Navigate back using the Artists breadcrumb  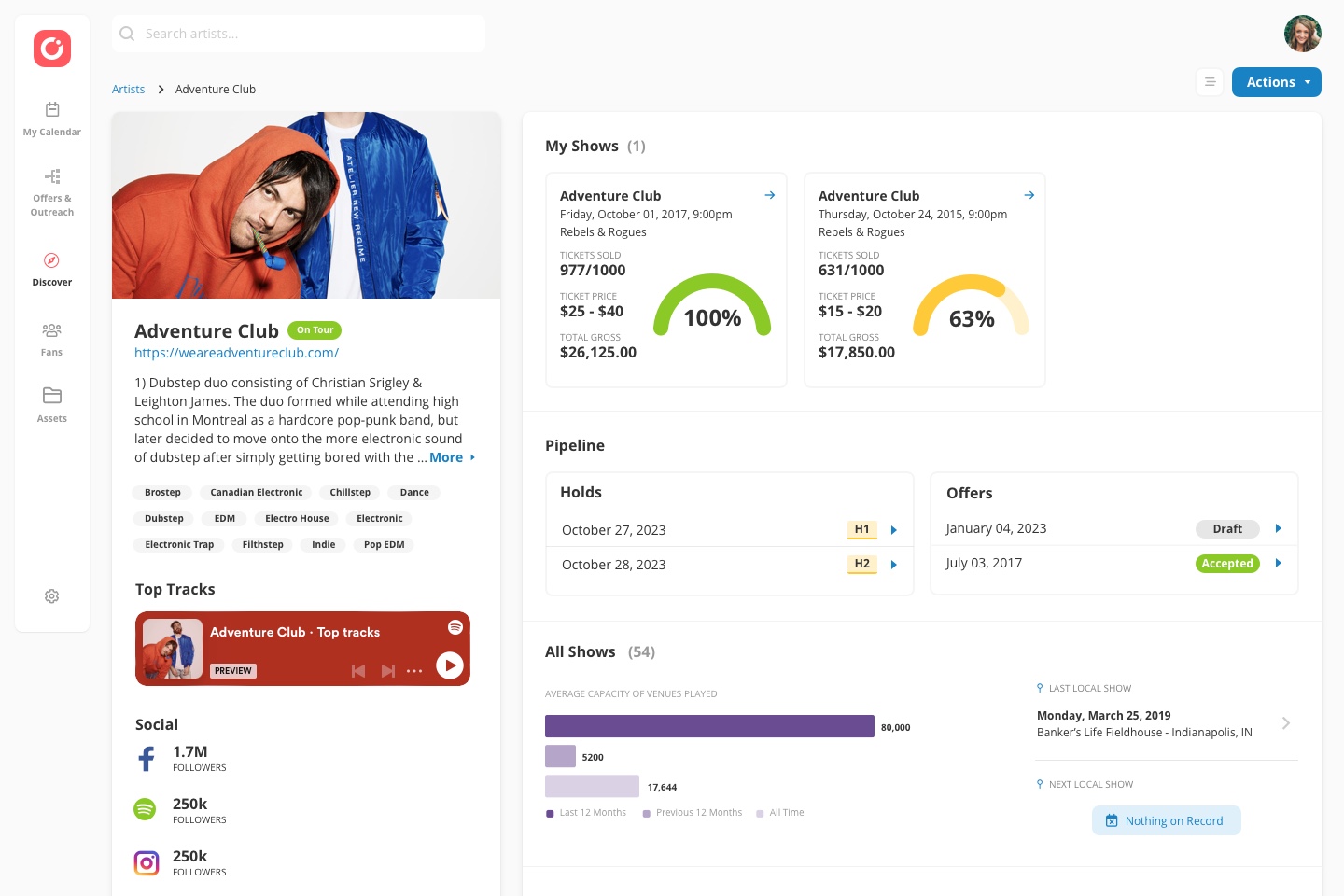click(128, 89)
